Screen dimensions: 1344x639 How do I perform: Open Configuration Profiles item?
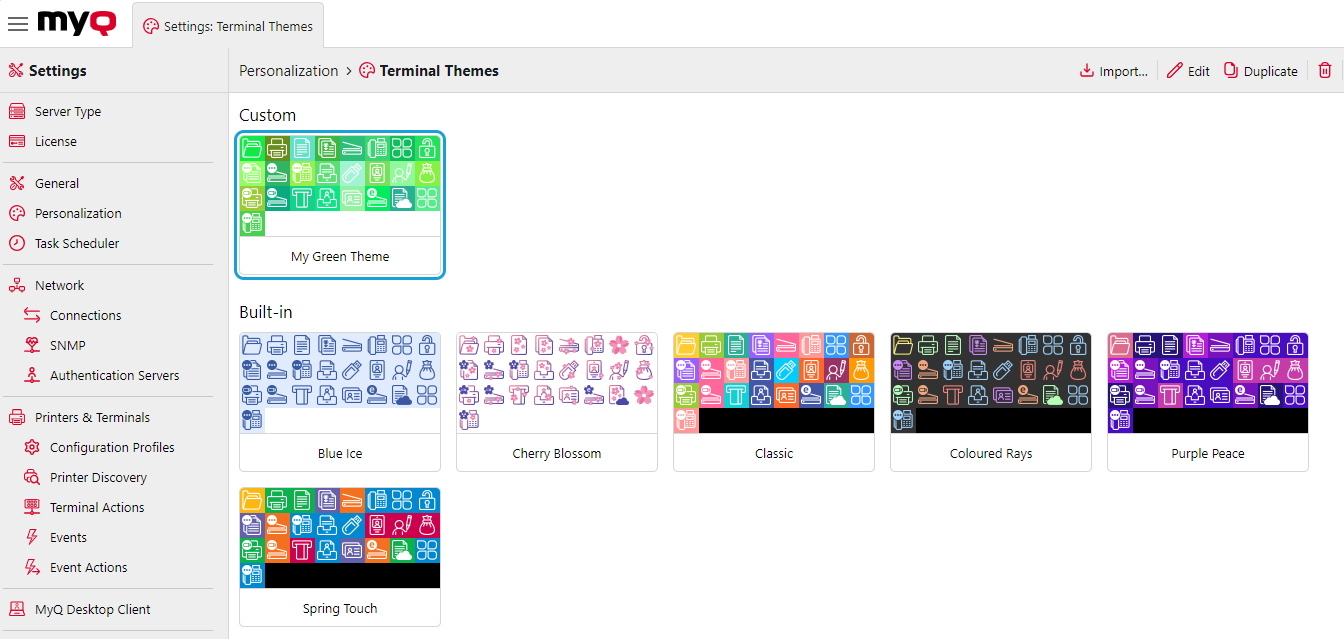[x=112, y=448]
